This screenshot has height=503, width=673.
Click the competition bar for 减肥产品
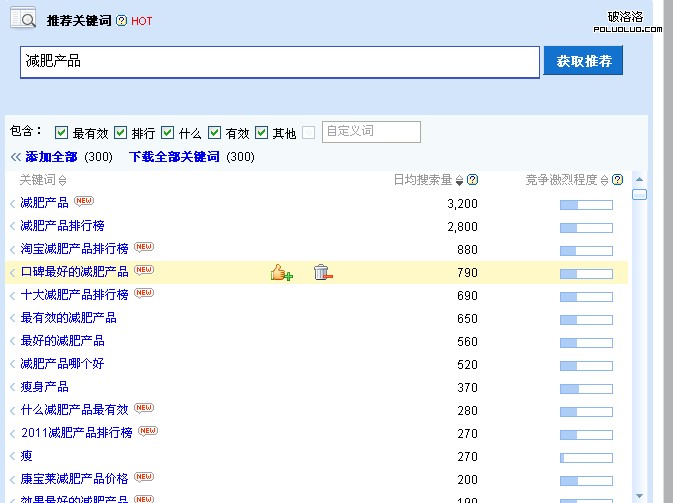point(585,204)
